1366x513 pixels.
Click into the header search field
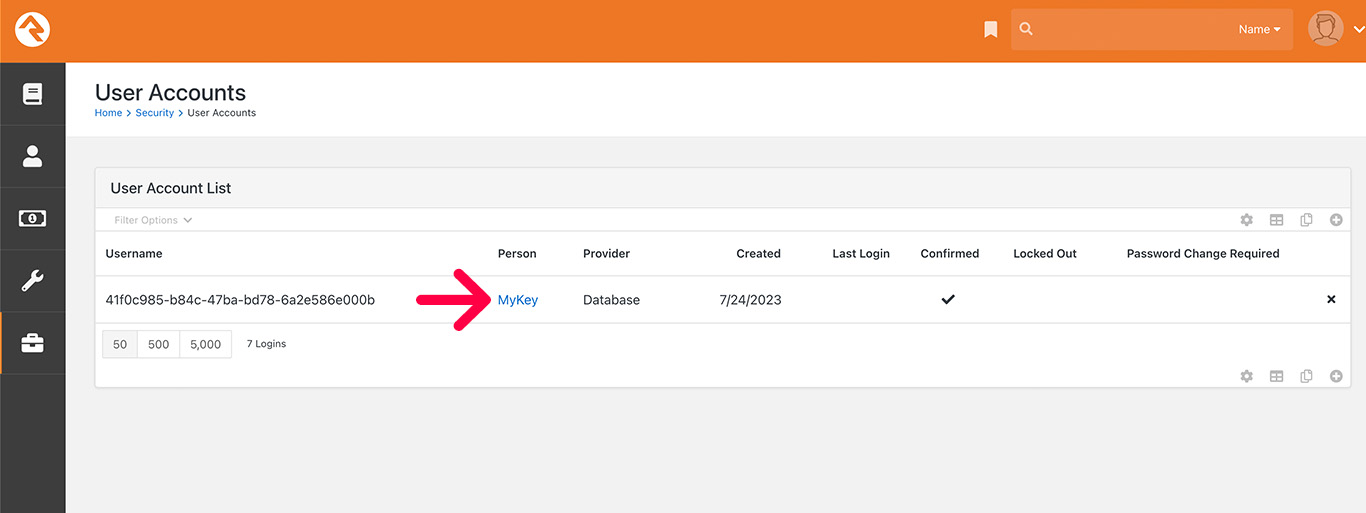tap(1130, 30)
